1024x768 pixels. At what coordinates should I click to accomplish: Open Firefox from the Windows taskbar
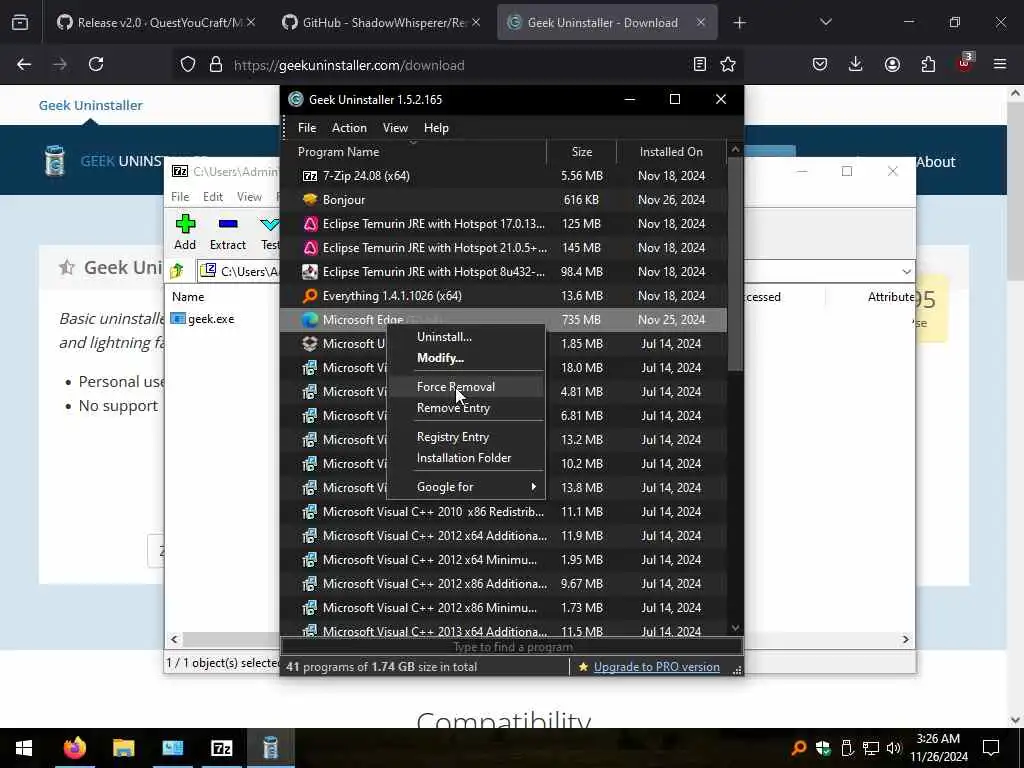[x=74, y=748]
